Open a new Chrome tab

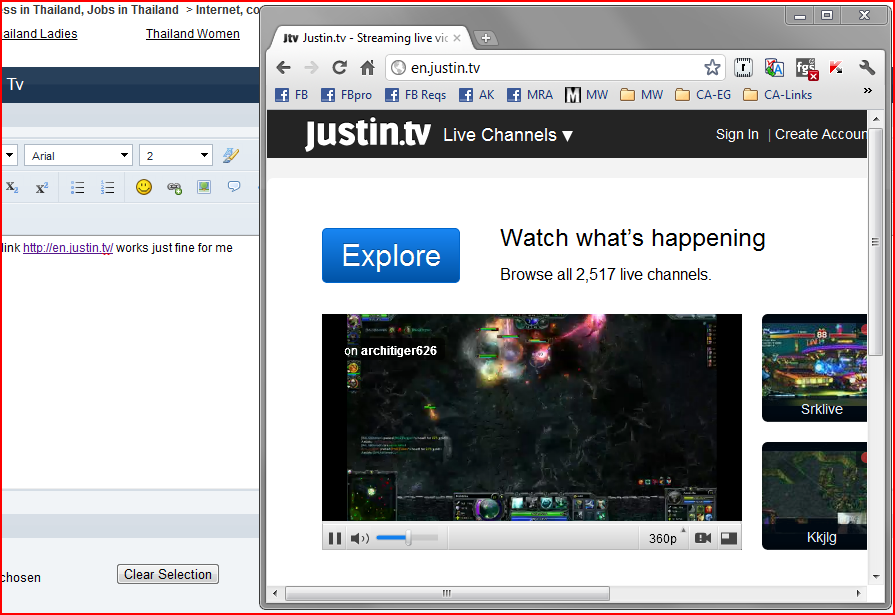click(x=486, y=38)
